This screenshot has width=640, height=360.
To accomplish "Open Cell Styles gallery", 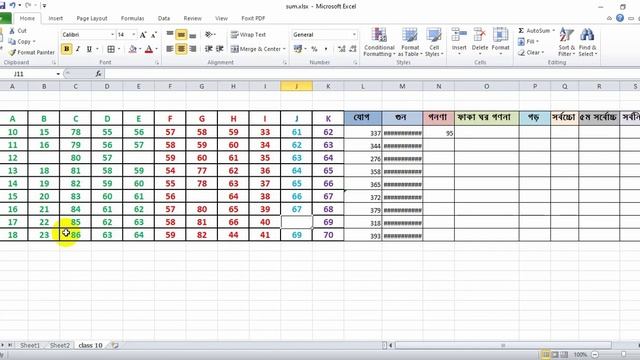I will pyautogui.click(x=434, y=42).
